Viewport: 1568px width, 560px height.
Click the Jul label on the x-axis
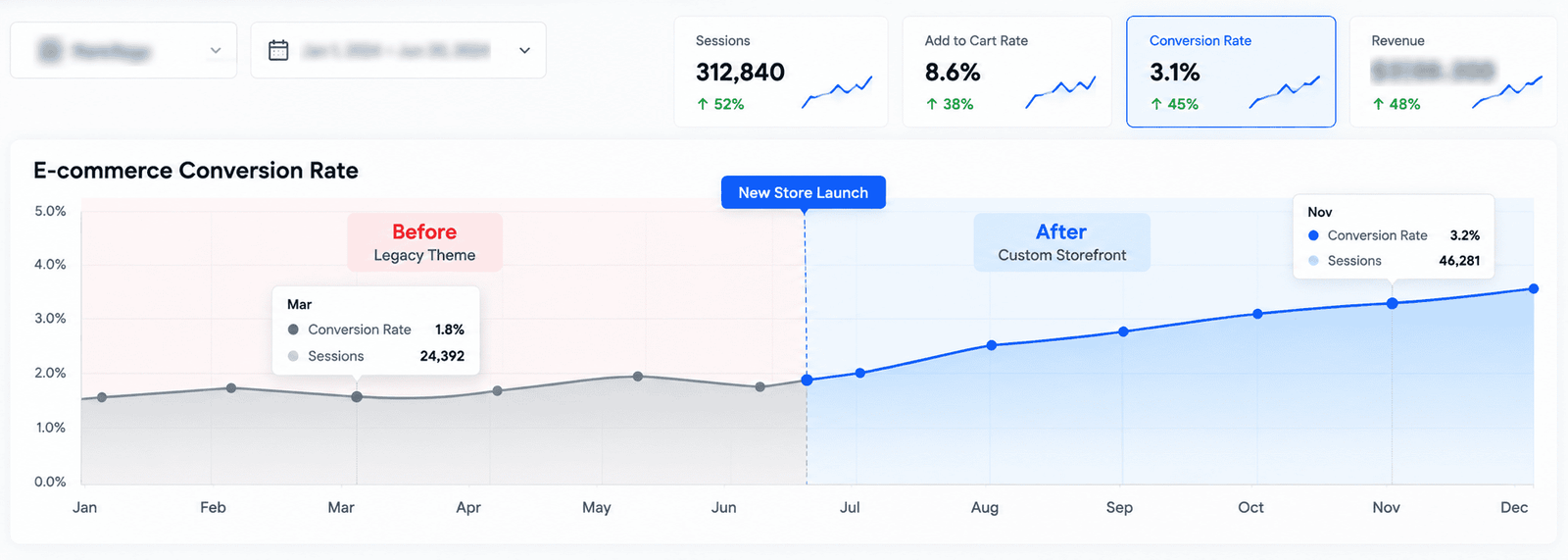850,507
